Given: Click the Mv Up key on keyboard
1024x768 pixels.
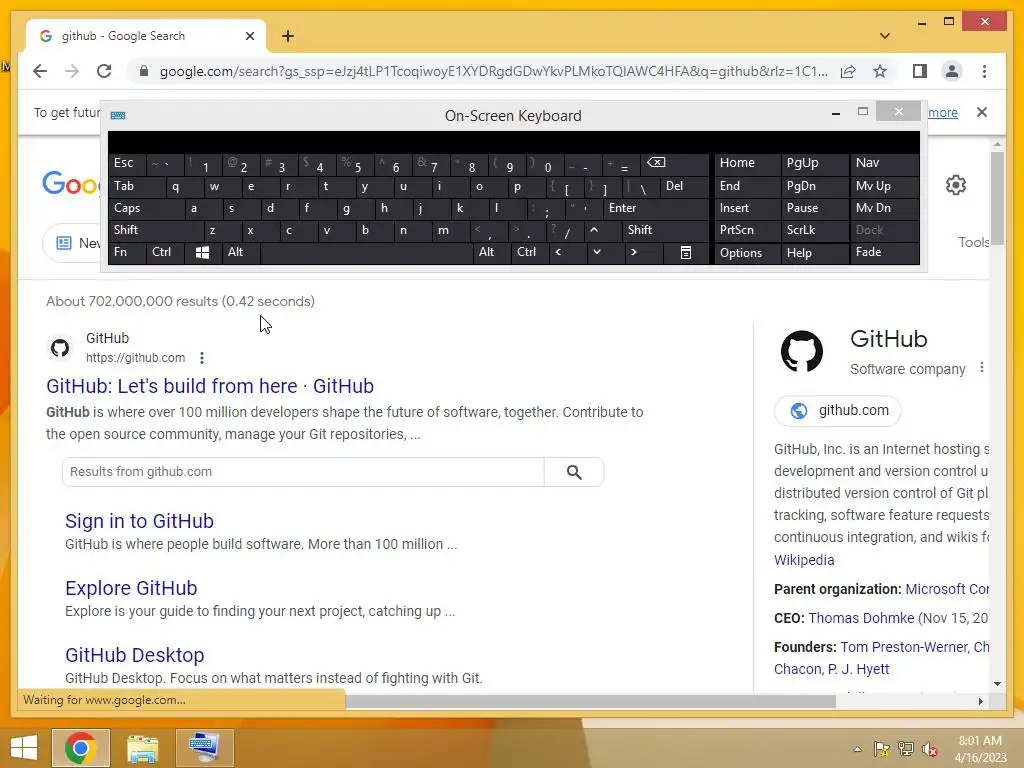Looking at the screenshot, I should (884, 186).
